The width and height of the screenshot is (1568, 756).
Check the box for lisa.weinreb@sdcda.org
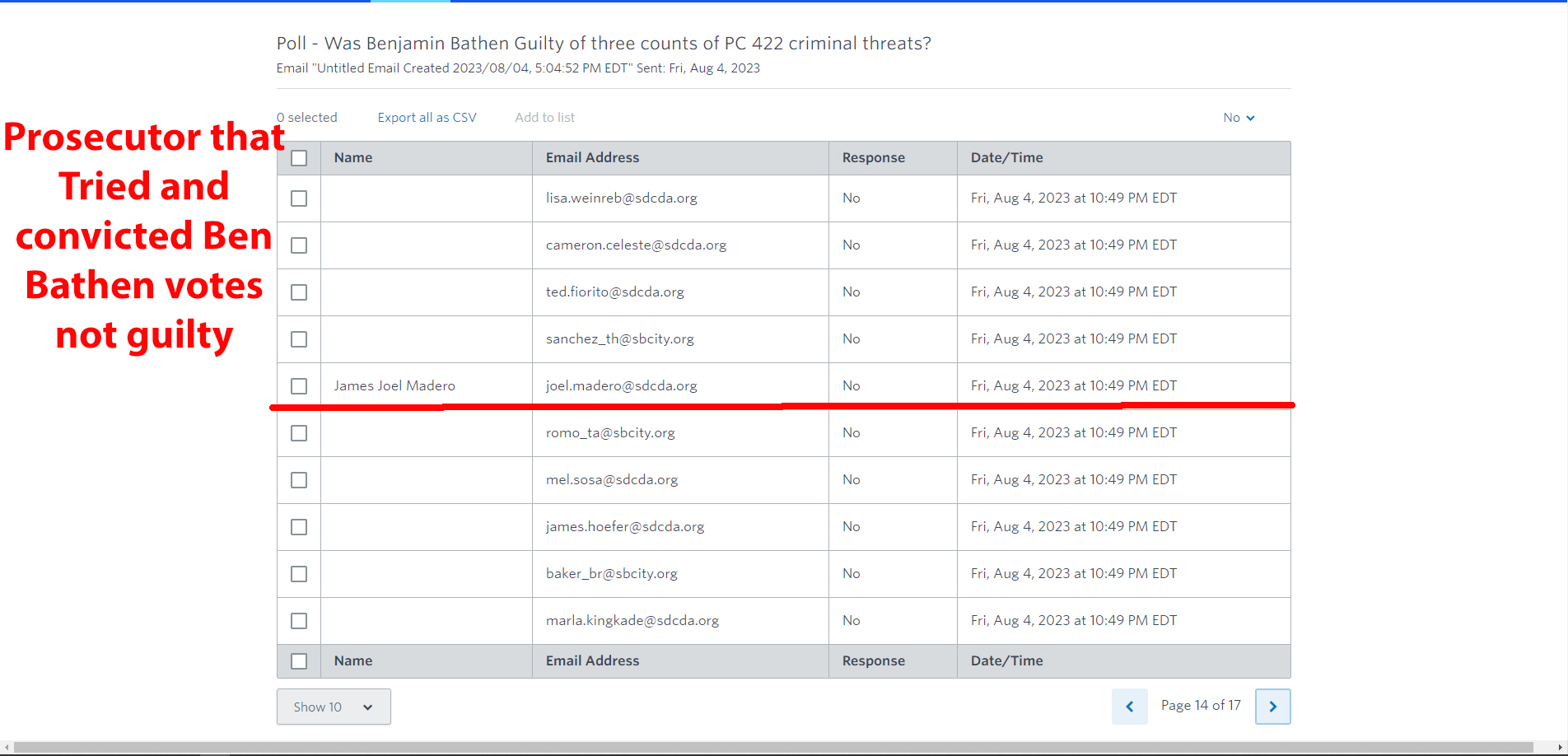[x=299, y=198]
